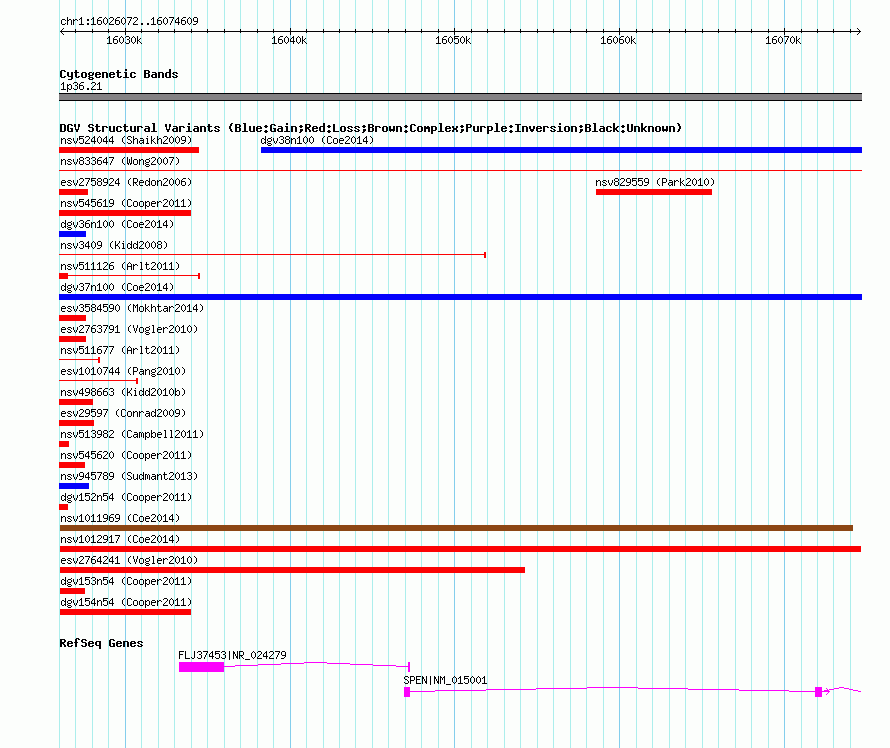The image size is (890, 748).
Task: Open dgv37n100 (Coe2014) variant
Action: click(117, 287)
